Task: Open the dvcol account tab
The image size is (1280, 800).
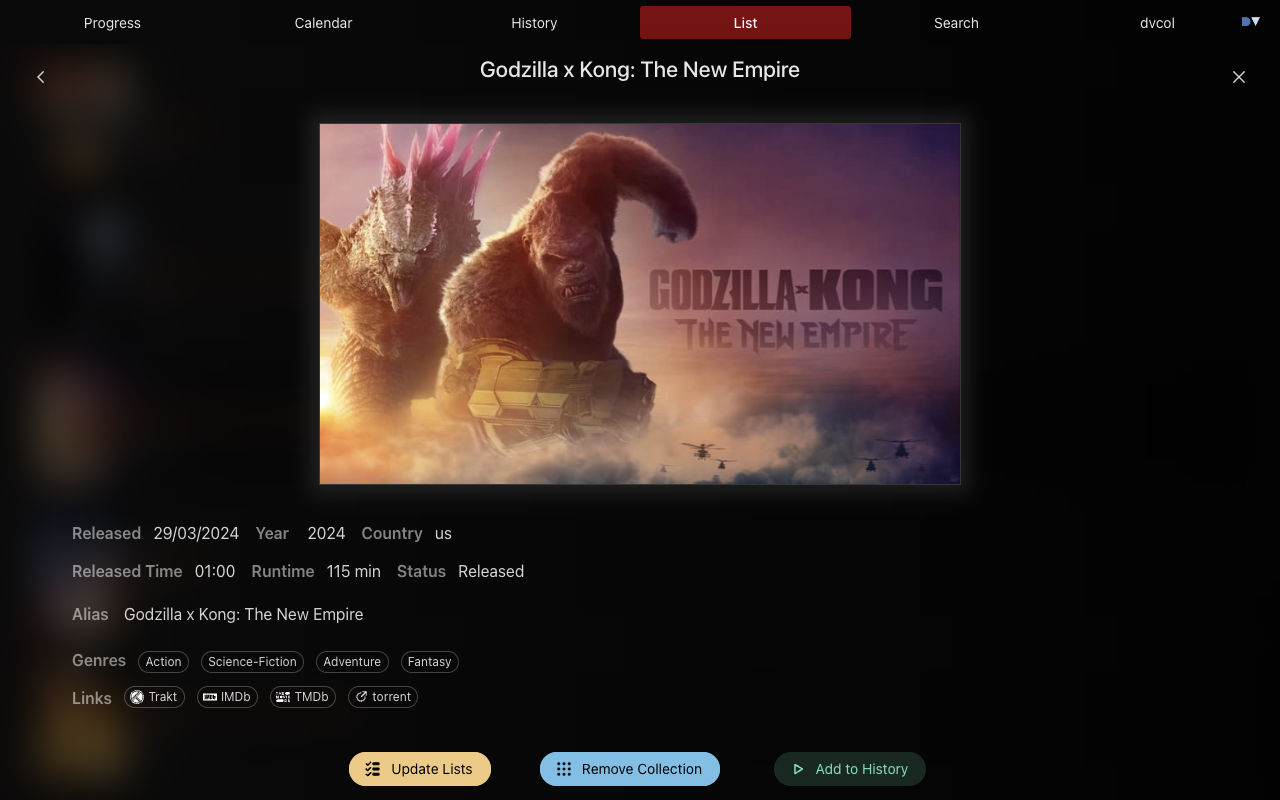Action: pos(1157,23)
